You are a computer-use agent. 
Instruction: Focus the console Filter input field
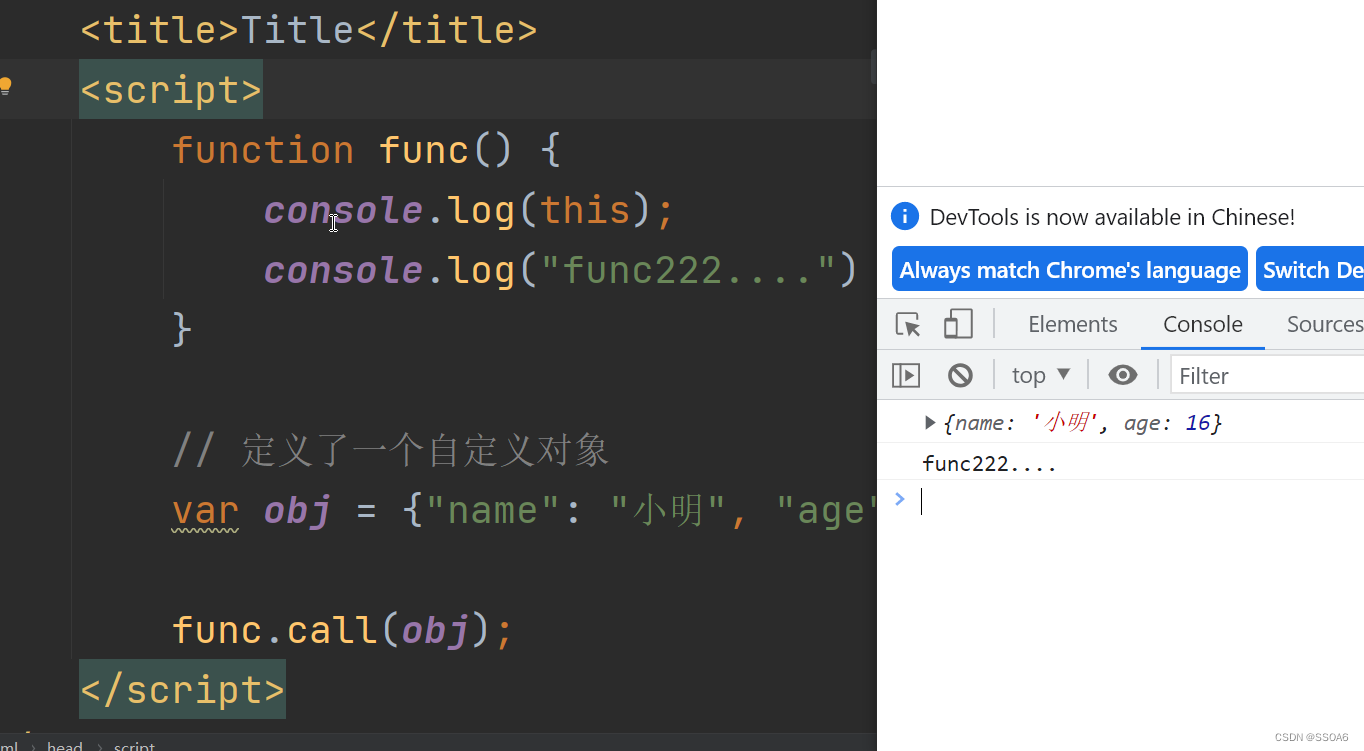1268,375
